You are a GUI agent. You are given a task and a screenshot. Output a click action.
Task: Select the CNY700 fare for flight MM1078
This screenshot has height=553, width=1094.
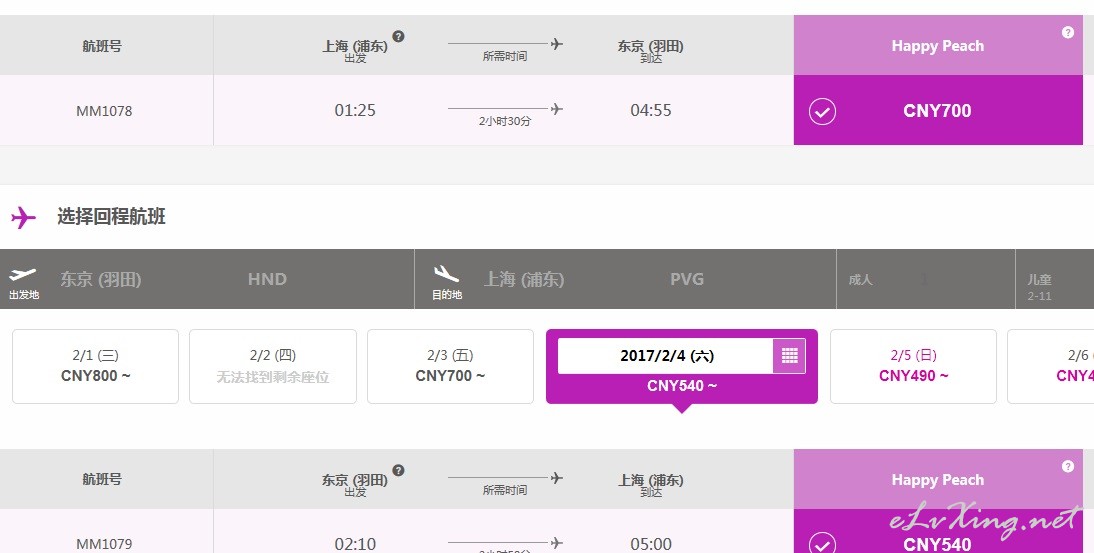point(938,110)
